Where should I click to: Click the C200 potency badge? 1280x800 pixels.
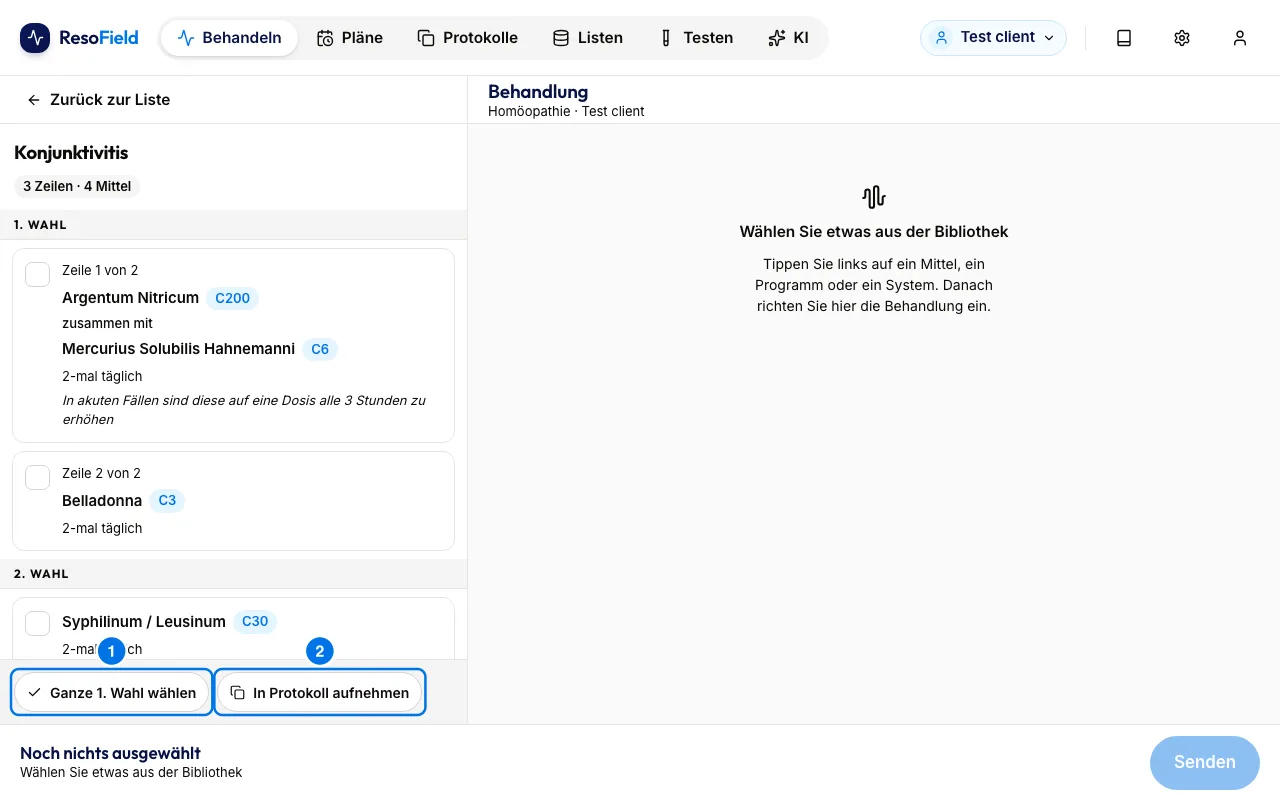coord(232,298)
